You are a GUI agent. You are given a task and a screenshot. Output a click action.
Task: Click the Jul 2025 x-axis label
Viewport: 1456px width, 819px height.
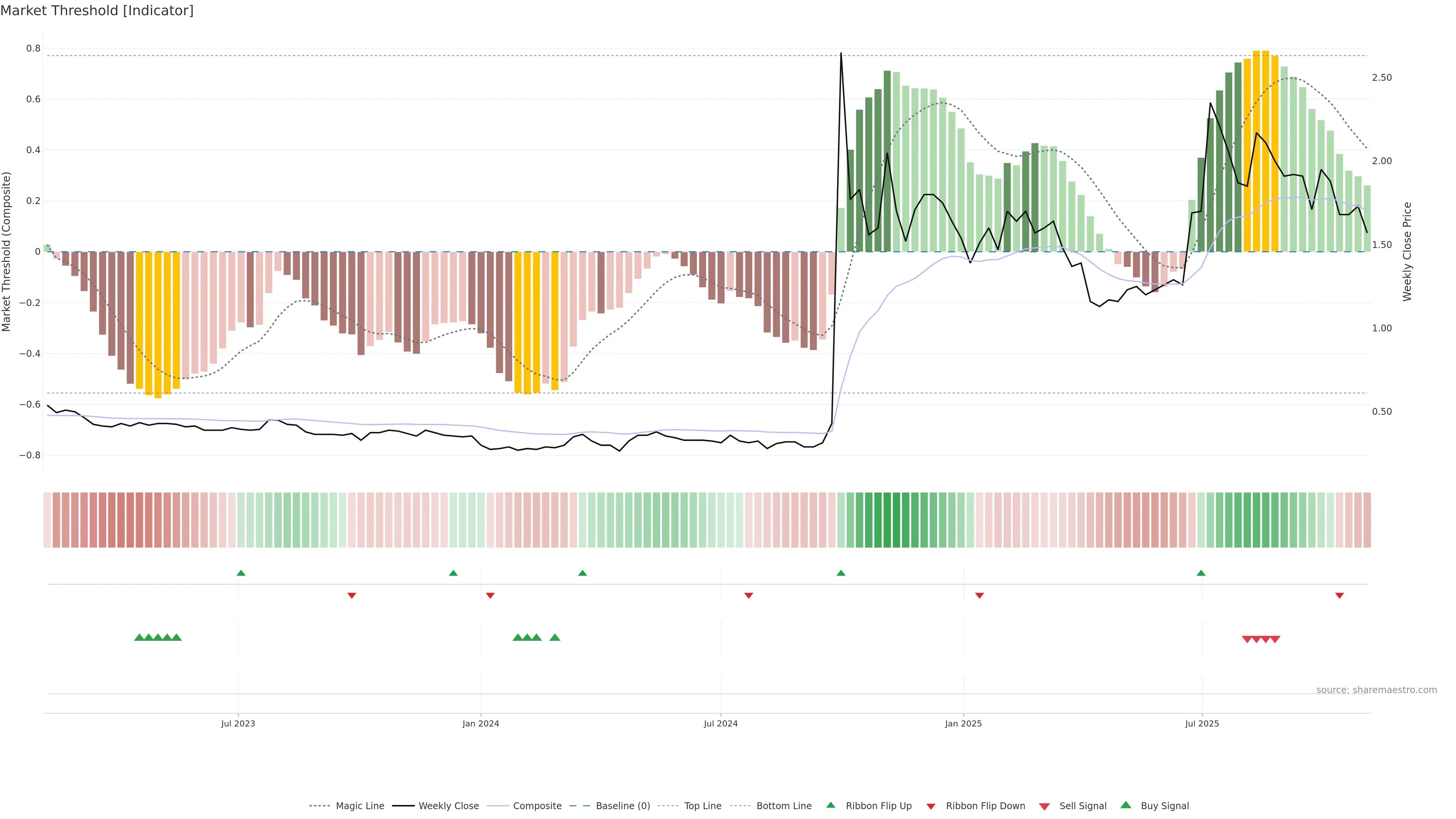point(1202,723)
